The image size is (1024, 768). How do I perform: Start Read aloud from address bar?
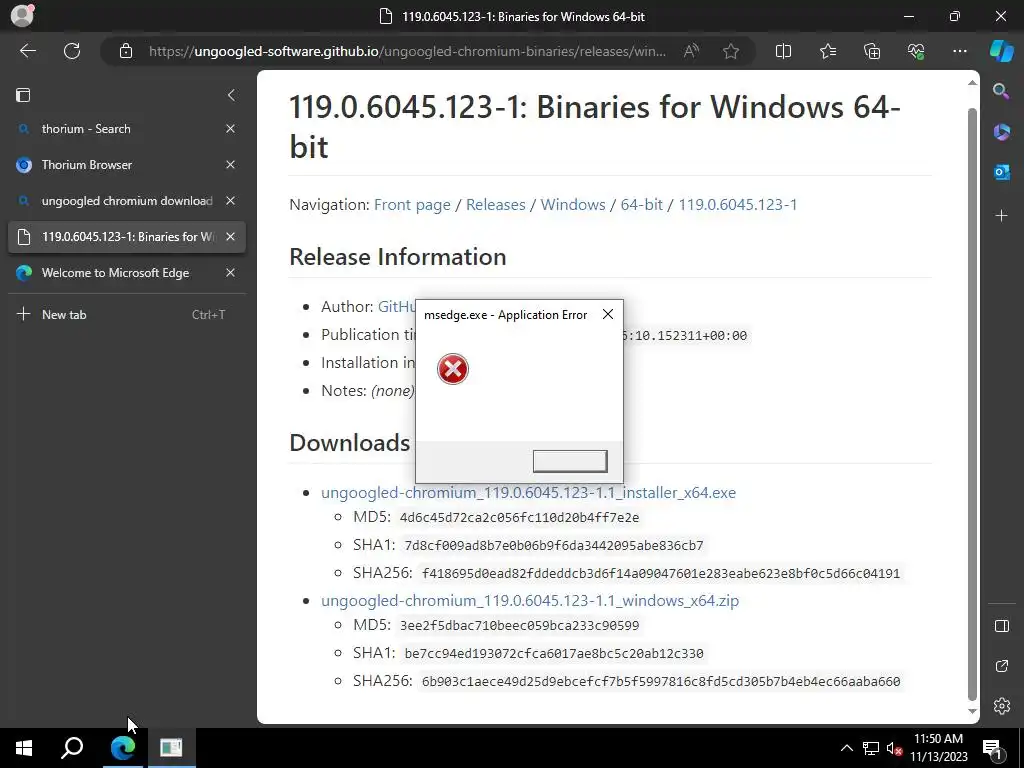click(691, 51)
